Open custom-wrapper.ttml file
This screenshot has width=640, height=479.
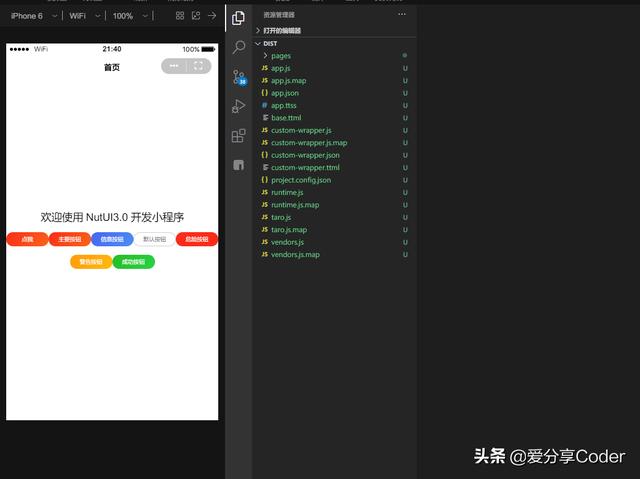click(334, 168)
